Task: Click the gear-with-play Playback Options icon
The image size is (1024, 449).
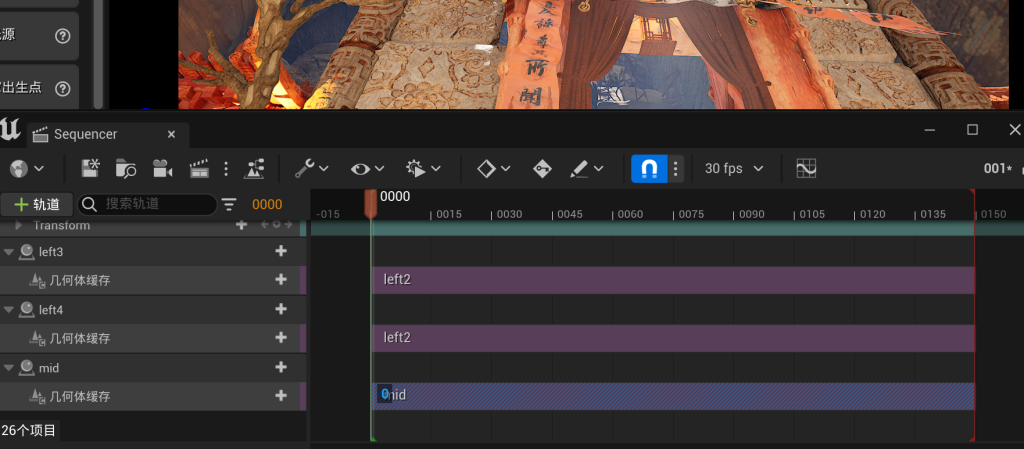Action: pyautogui.click(x=415, y=168)
